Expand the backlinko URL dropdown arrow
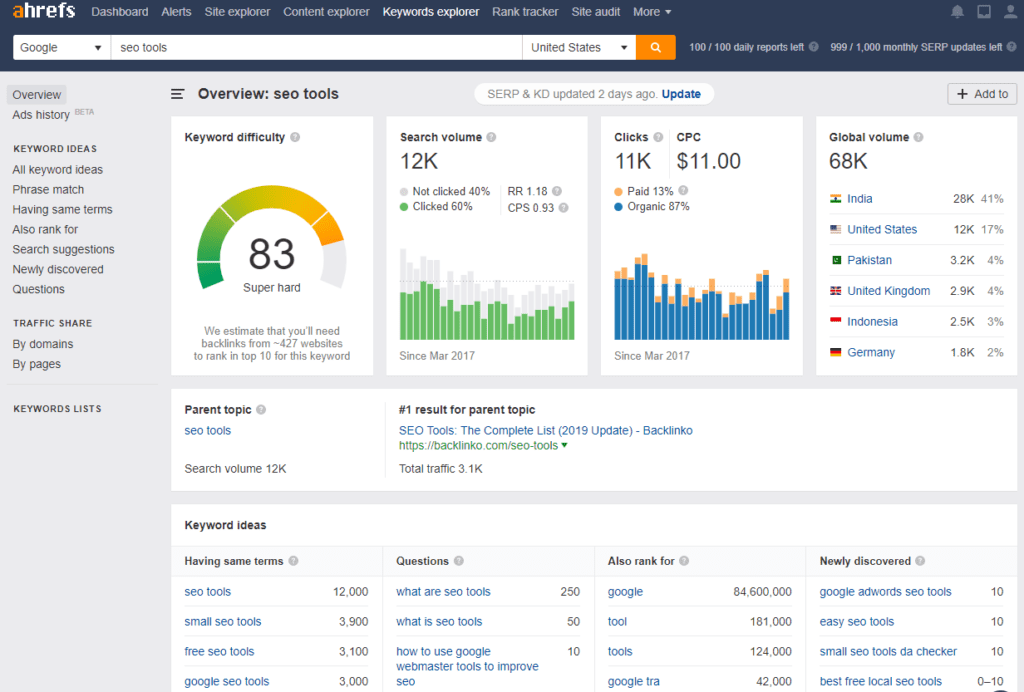The width and height of the screenshot is (1024, 692). (564, 445)
